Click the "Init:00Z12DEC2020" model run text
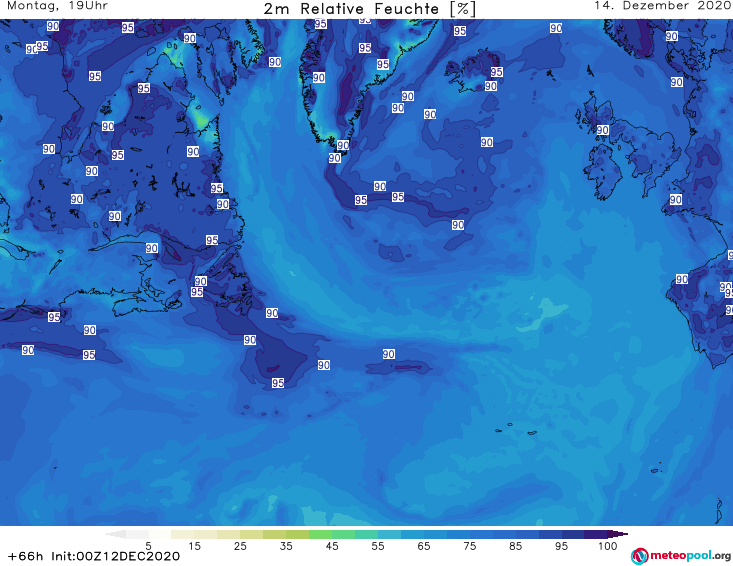 tap(115, 556)
